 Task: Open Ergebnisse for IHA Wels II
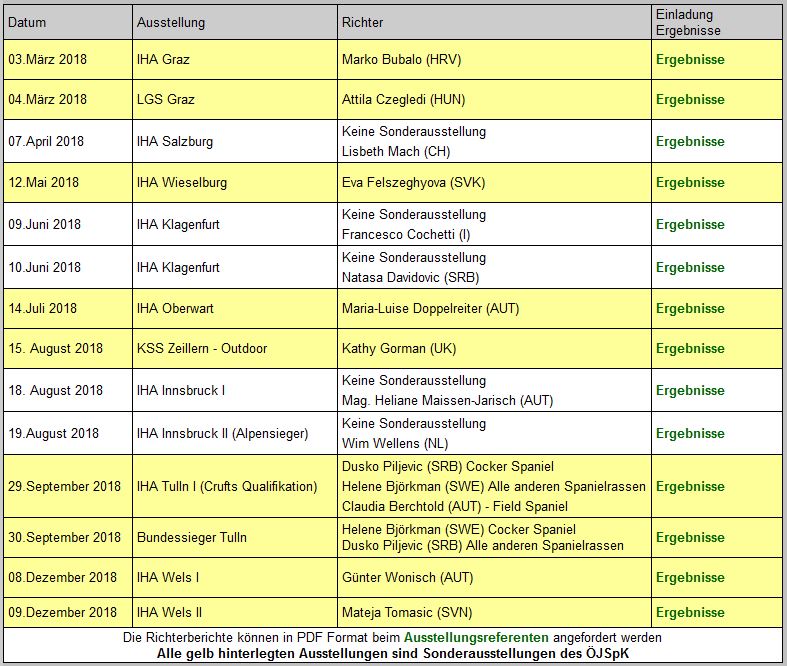tap(690, 612)
